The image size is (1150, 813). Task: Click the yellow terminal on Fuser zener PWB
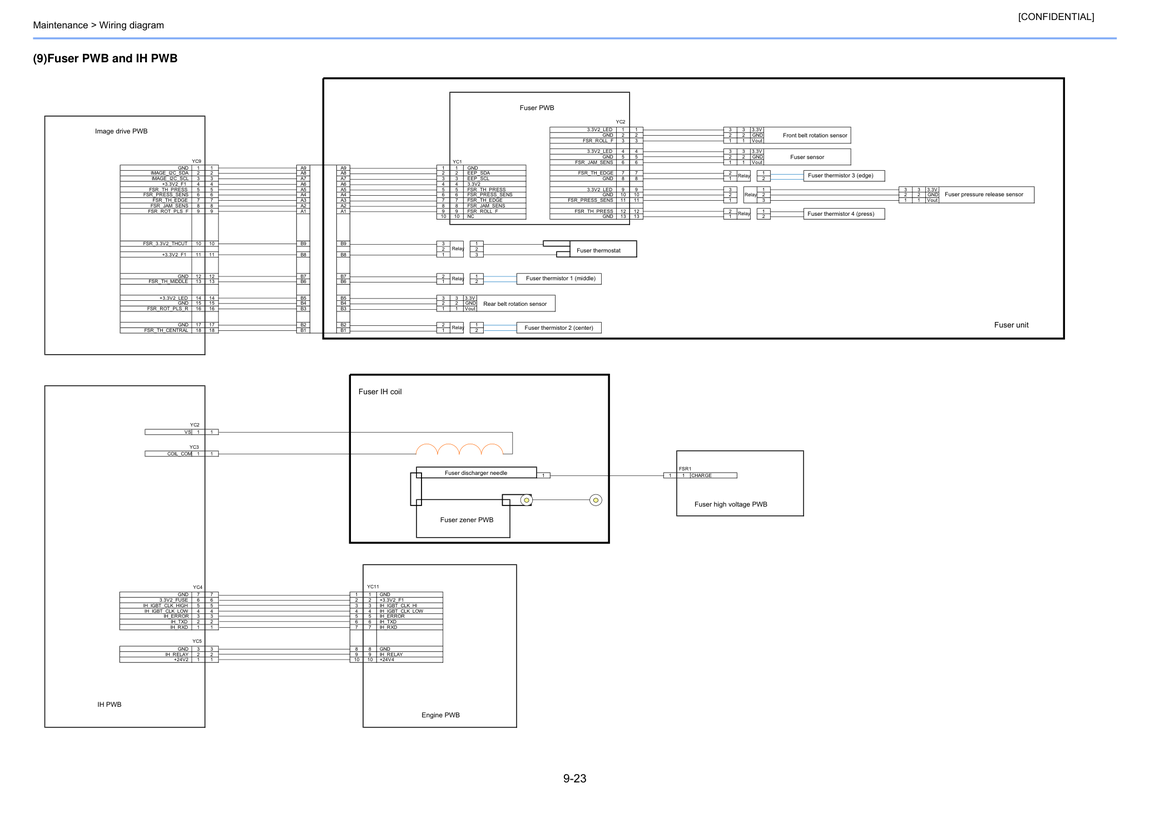coord(526,500)
